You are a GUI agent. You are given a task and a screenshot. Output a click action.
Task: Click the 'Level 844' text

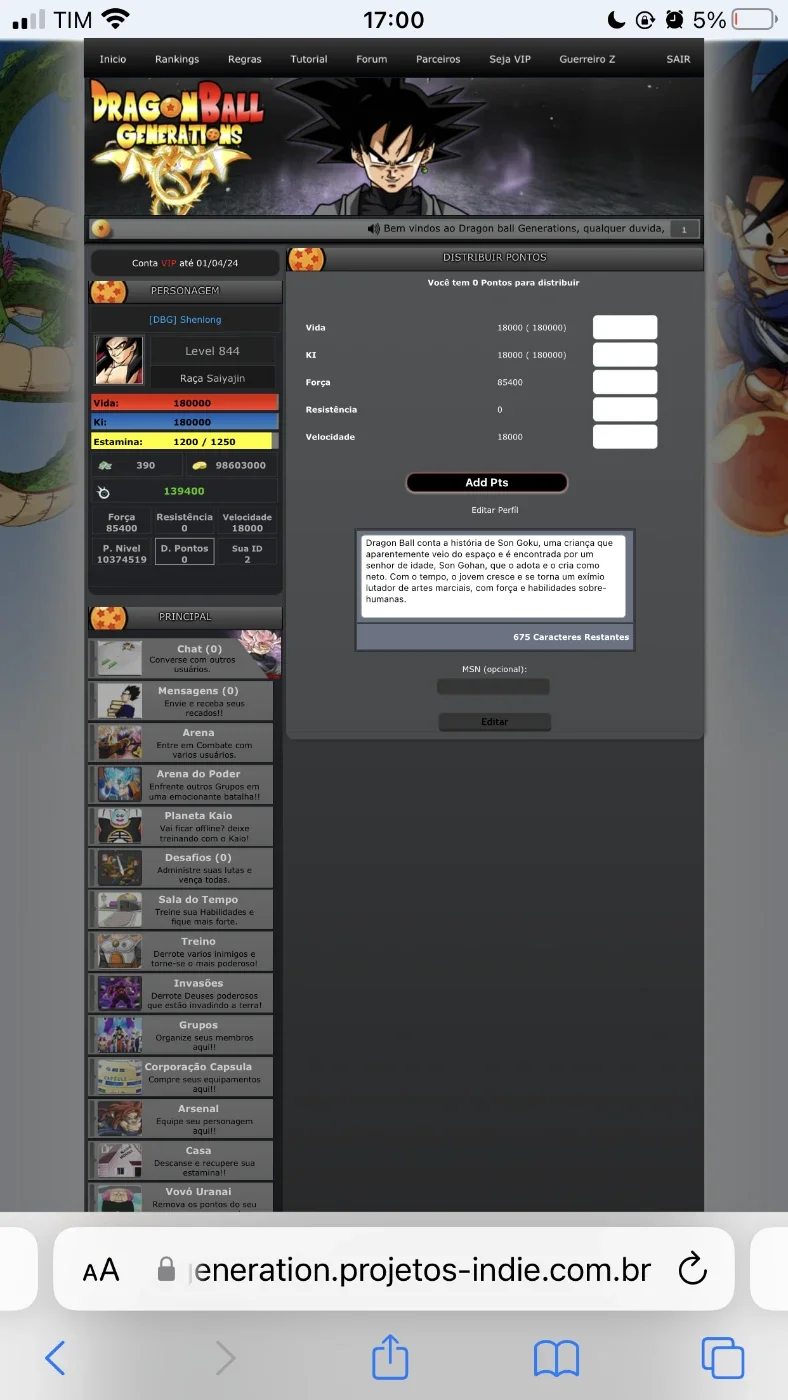tap(212, 351)
